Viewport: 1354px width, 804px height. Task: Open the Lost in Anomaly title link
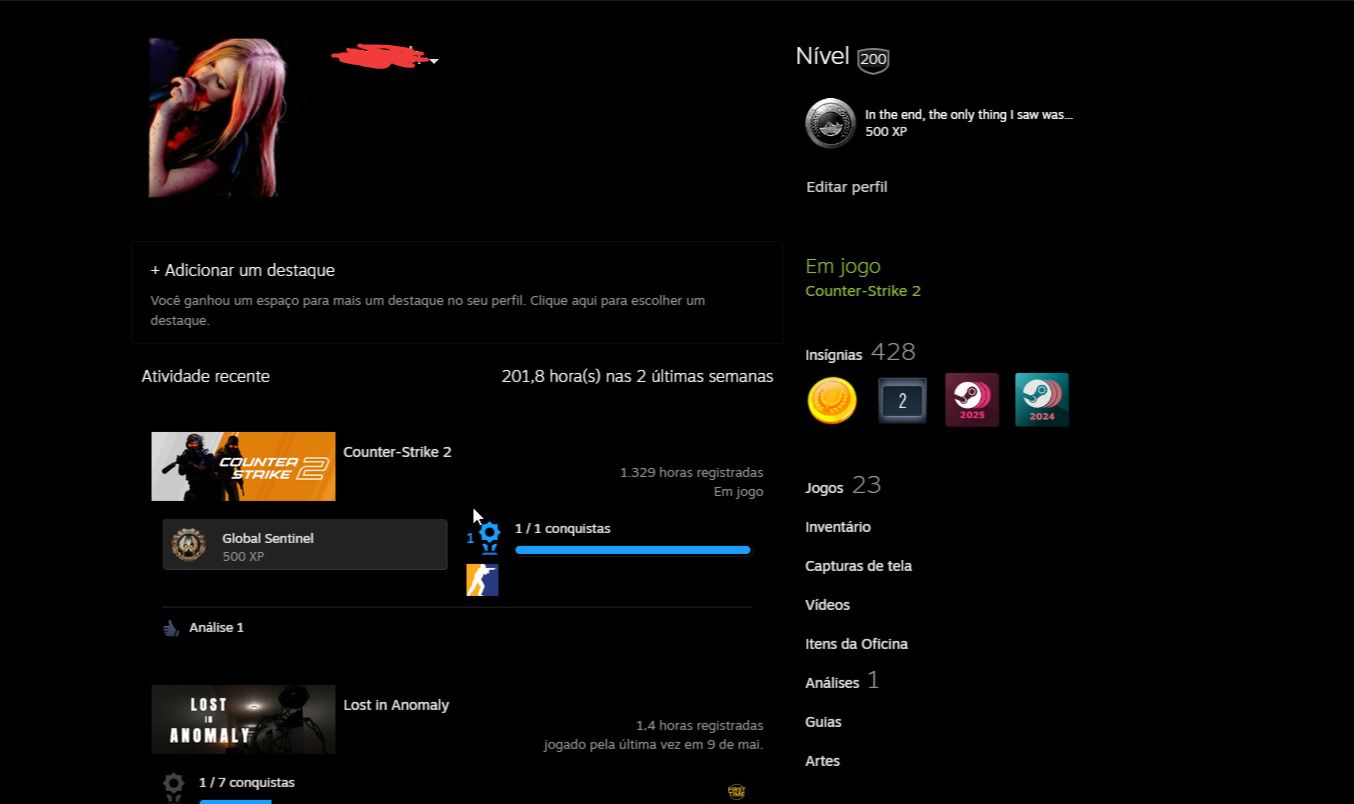click(396, 705)
